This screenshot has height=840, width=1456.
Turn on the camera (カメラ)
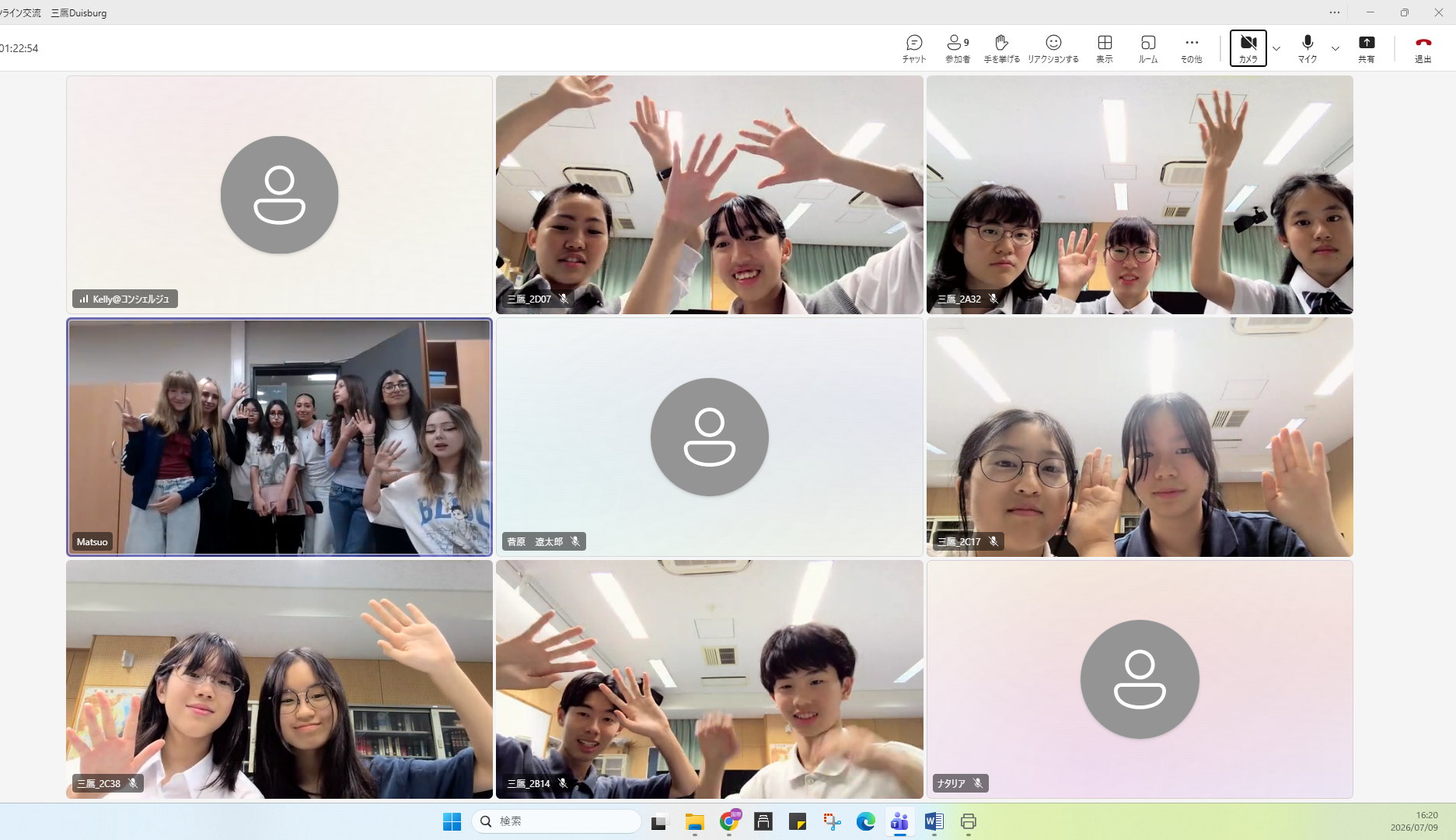pos(1248,48)
